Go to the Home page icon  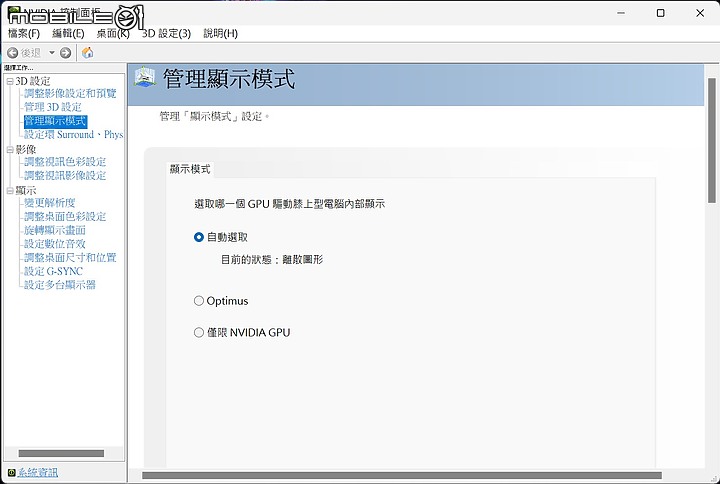(88, 53)
